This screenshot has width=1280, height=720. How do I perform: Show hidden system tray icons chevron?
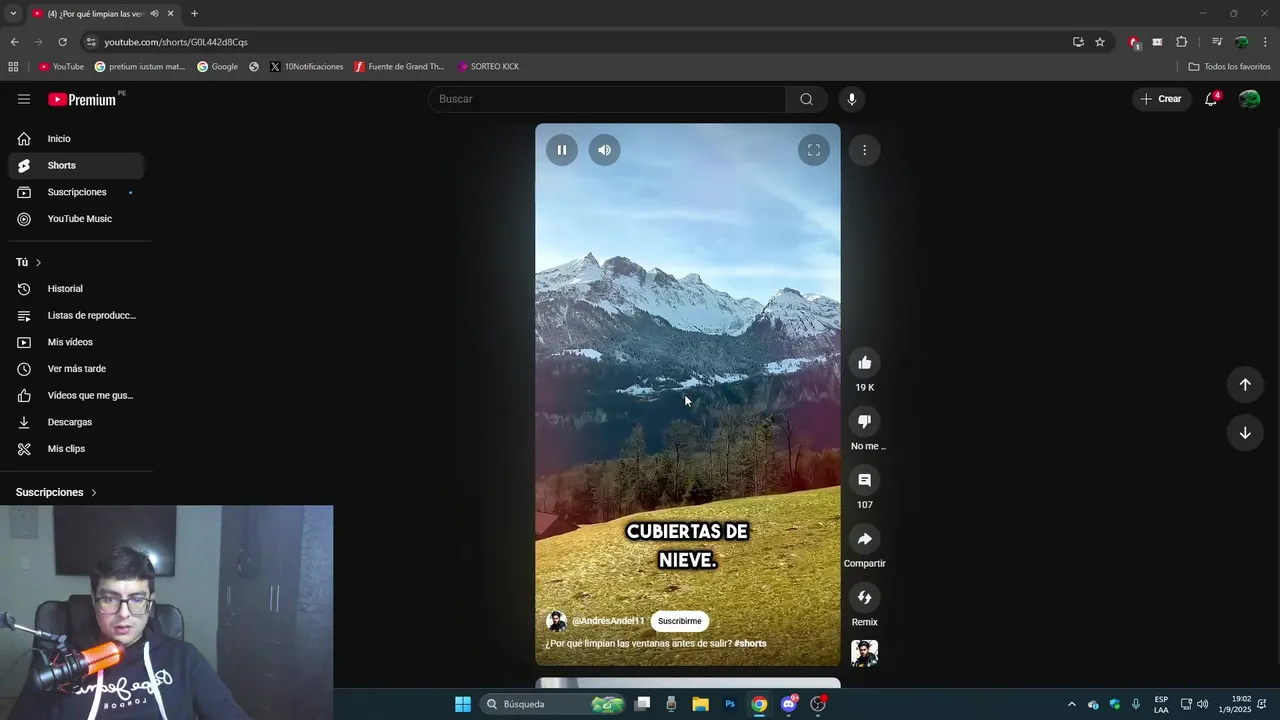[x=1071, y=704]
